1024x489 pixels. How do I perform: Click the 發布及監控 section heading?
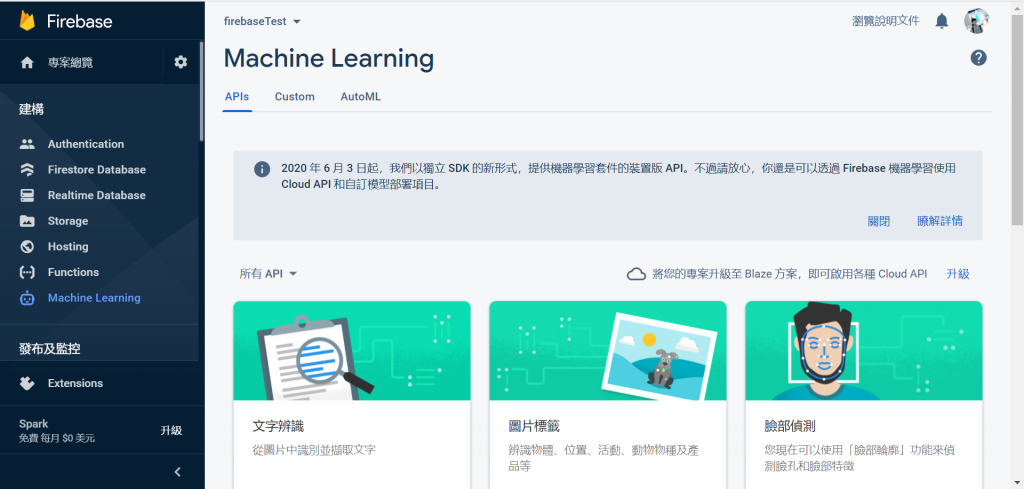coord(50,349)
